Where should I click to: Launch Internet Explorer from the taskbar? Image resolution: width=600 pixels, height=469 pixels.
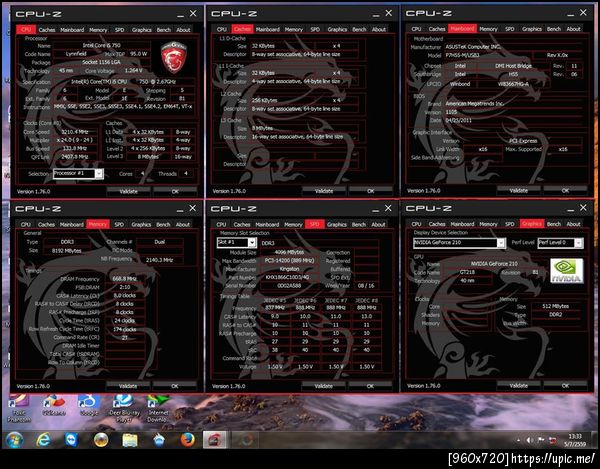[x=43, y=440]
